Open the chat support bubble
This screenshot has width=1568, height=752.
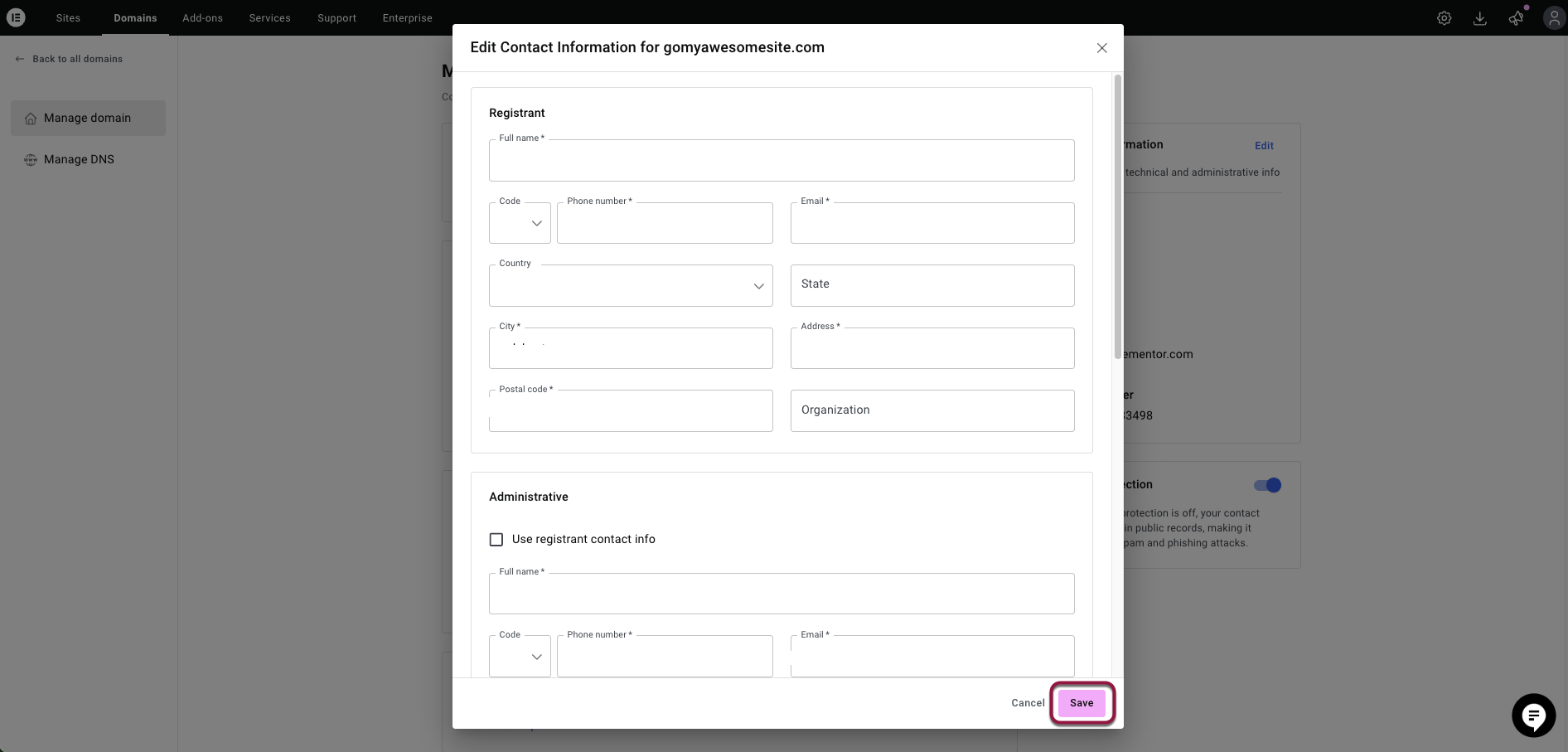pos(1533,715)
